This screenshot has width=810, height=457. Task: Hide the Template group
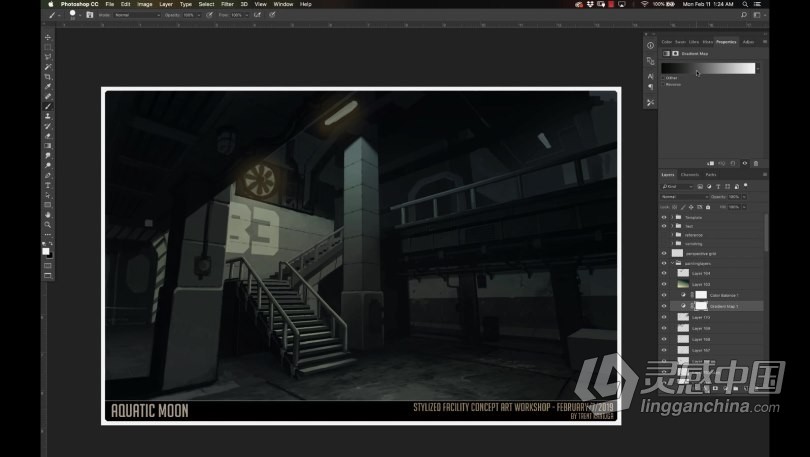tap(664, 217)
